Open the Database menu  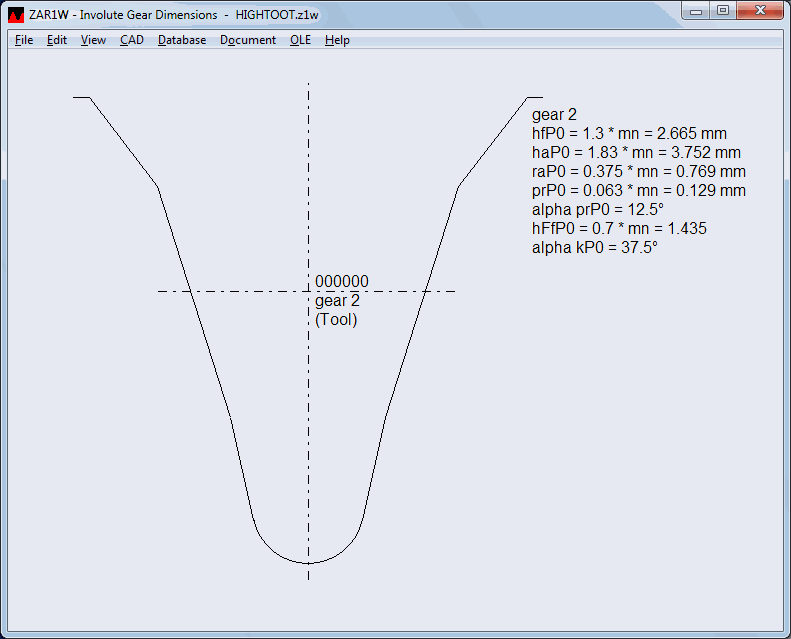(182, 40)
